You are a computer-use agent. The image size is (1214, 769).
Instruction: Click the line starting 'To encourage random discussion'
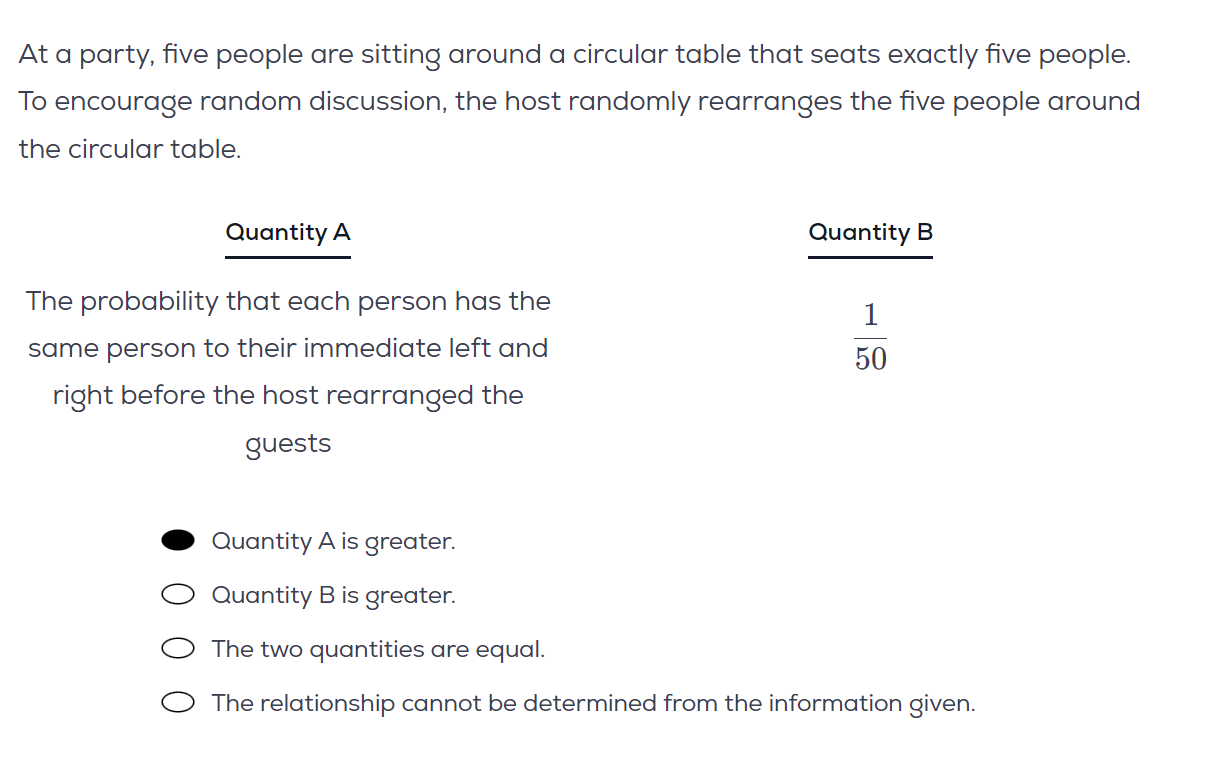(579, 102)
